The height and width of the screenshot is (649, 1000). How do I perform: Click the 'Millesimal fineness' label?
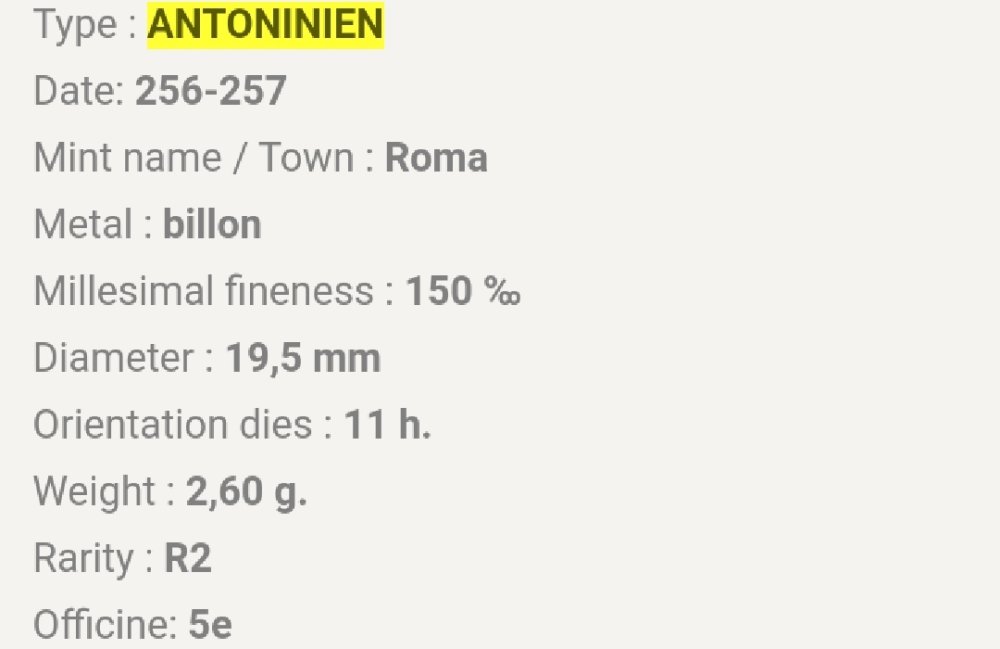[203, 292]
